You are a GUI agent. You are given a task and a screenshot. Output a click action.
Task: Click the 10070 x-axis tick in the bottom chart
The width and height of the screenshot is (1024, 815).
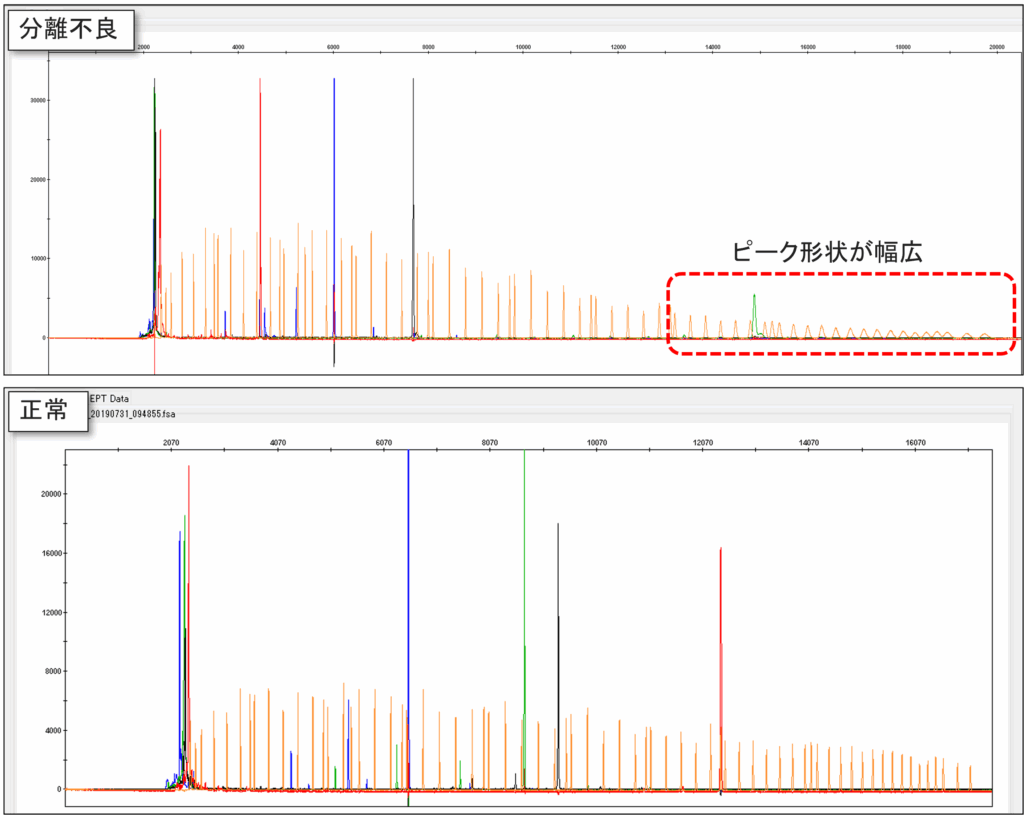click(x=596, y=441)
